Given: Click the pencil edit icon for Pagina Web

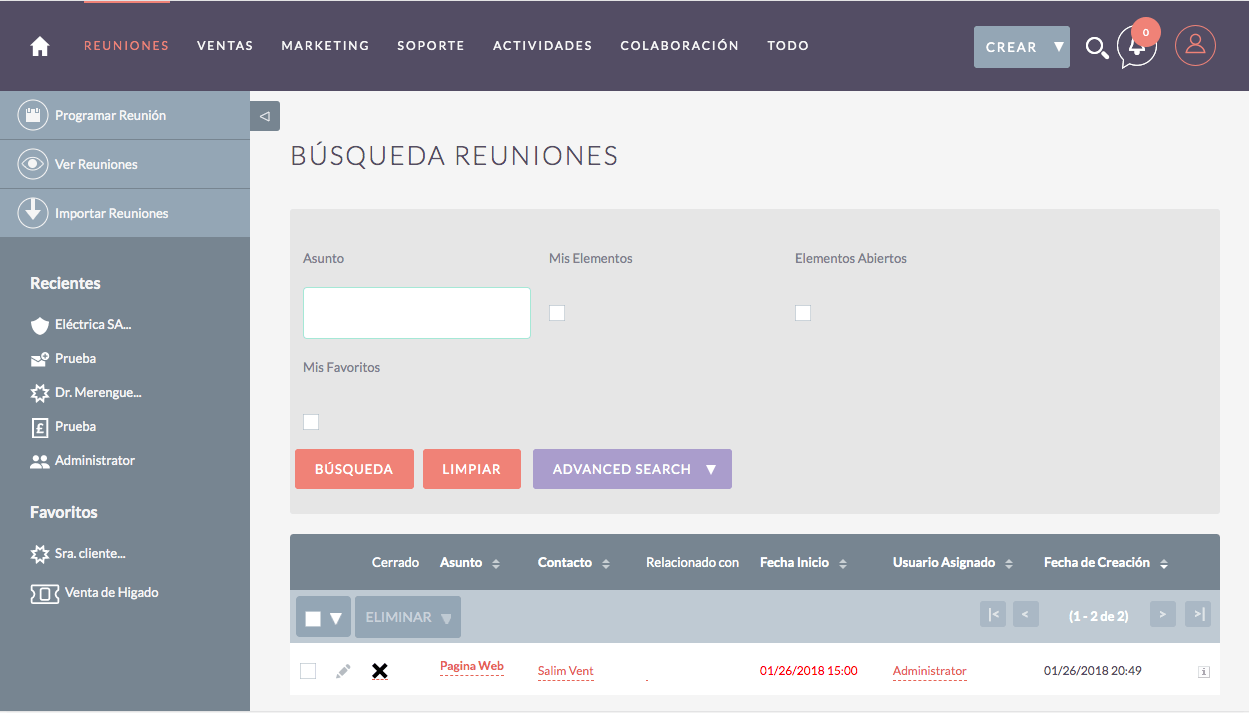Looking at the screenshot, I should pyautogui.click(x=343, y=671).
